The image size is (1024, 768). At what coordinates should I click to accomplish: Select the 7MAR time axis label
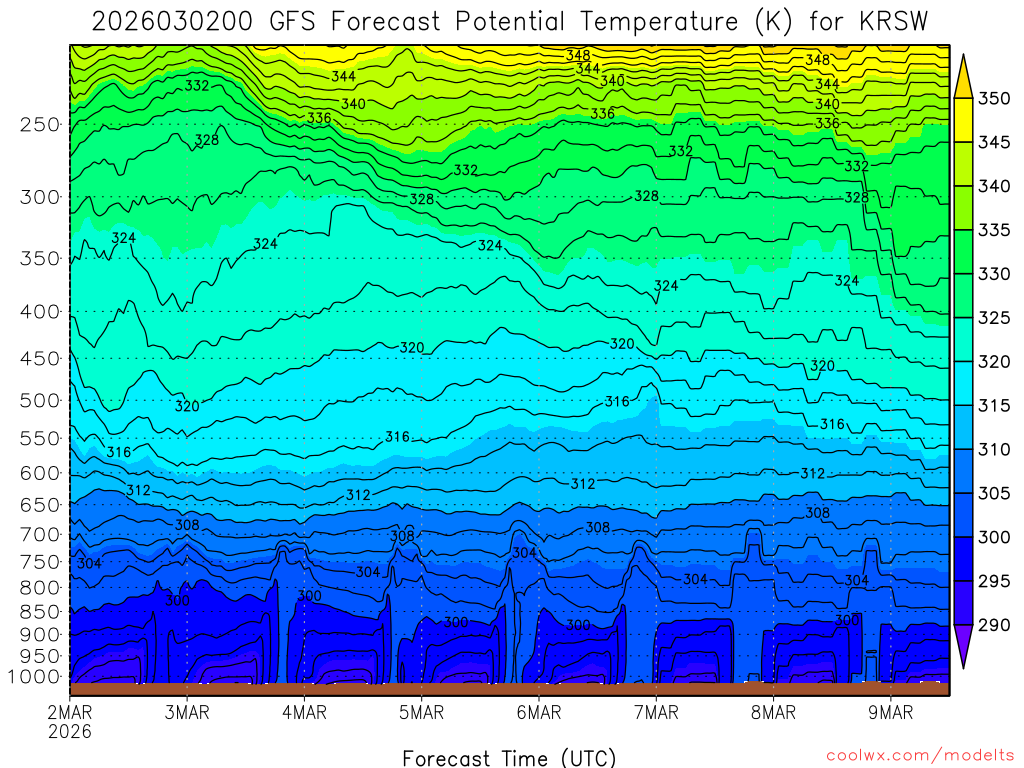(x=656, y=712)
